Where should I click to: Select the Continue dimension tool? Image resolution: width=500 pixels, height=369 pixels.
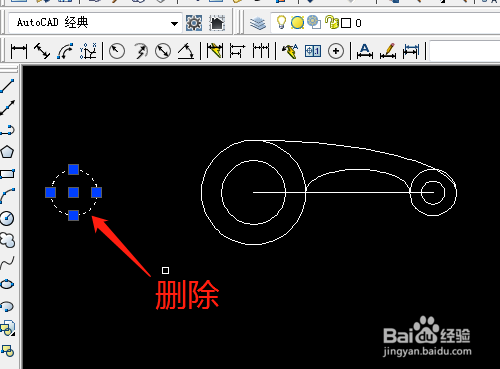[x=261, y=51]
